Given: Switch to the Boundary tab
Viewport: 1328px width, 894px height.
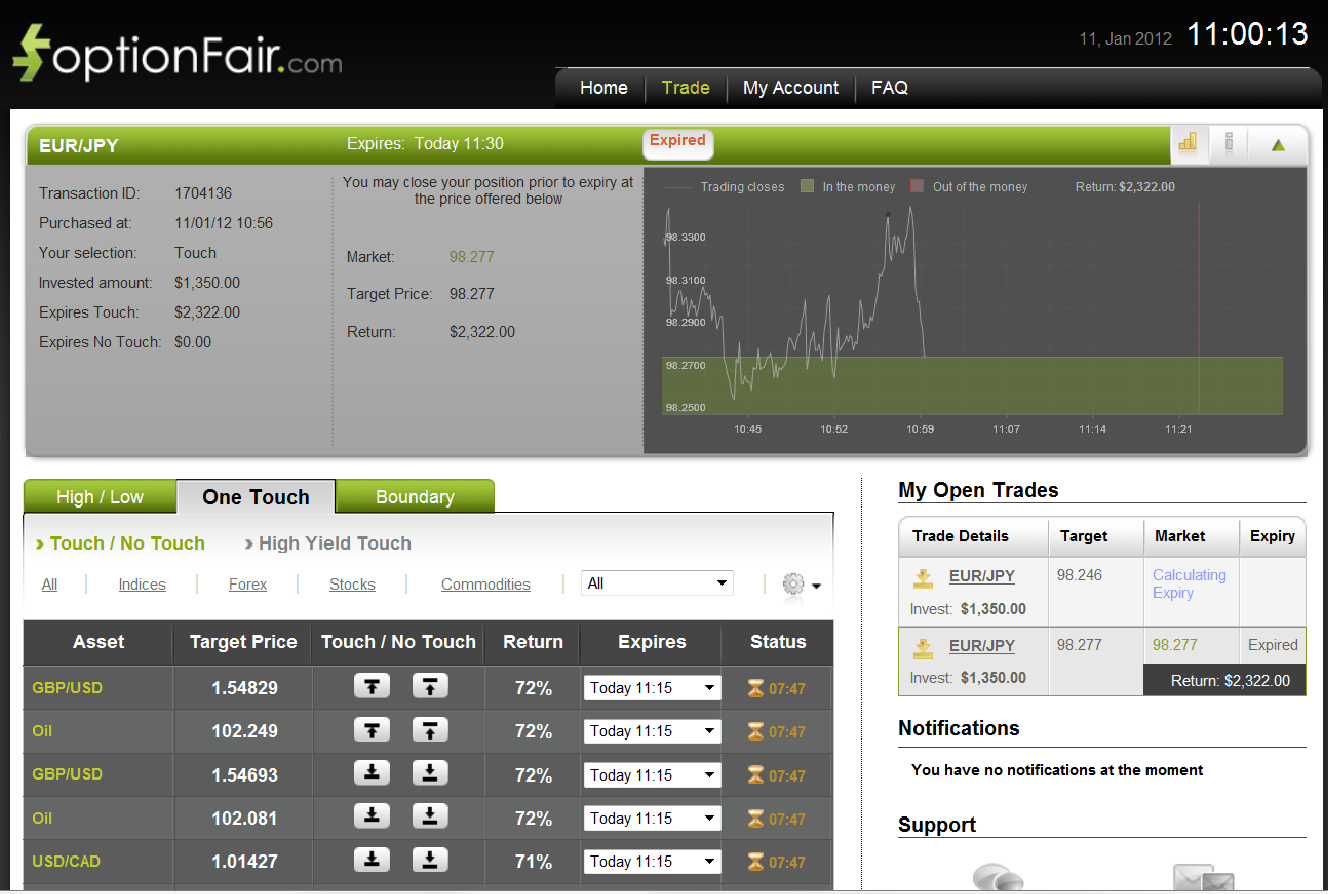Looking at the screenshot, I should (x=415, y=496).
